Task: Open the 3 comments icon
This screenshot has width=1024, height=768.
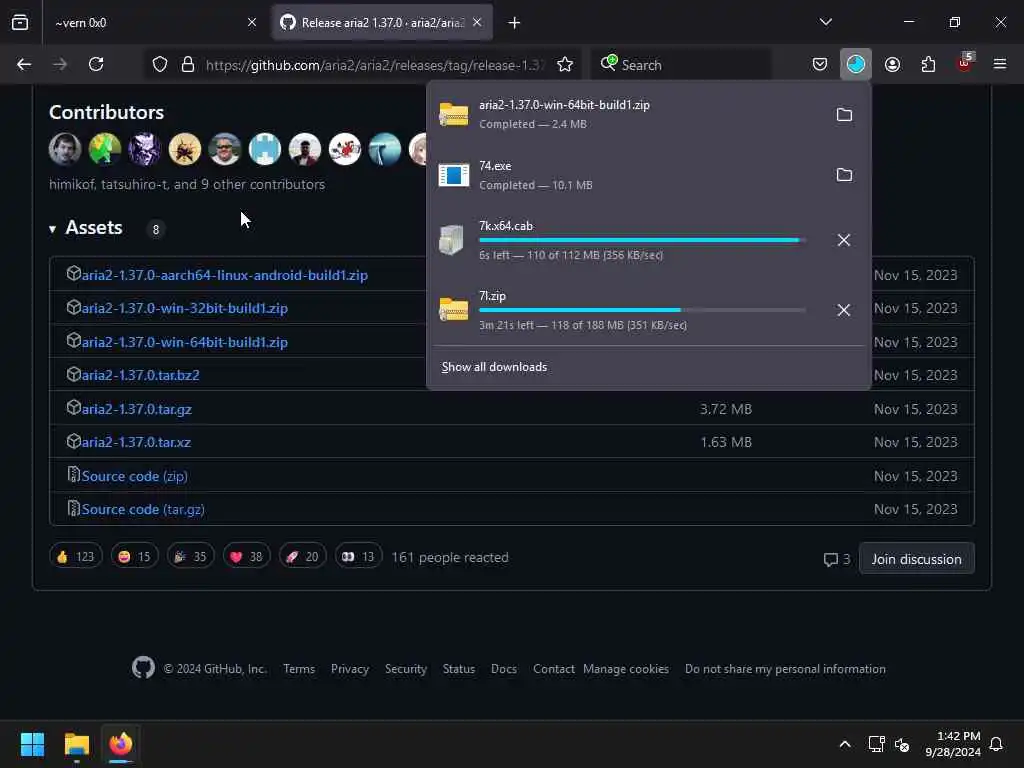Action: pos(837,560)
